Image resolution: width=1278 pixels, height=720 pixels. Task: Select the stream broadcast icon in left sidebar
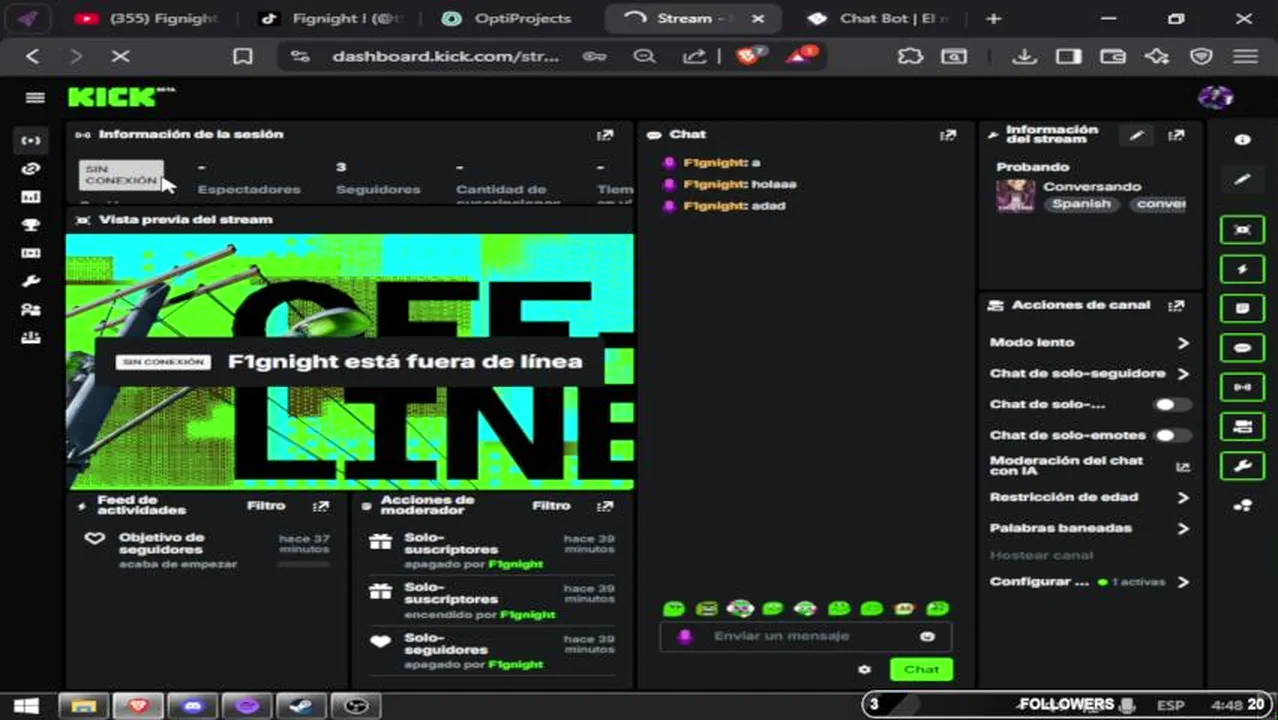pos(31,140)
